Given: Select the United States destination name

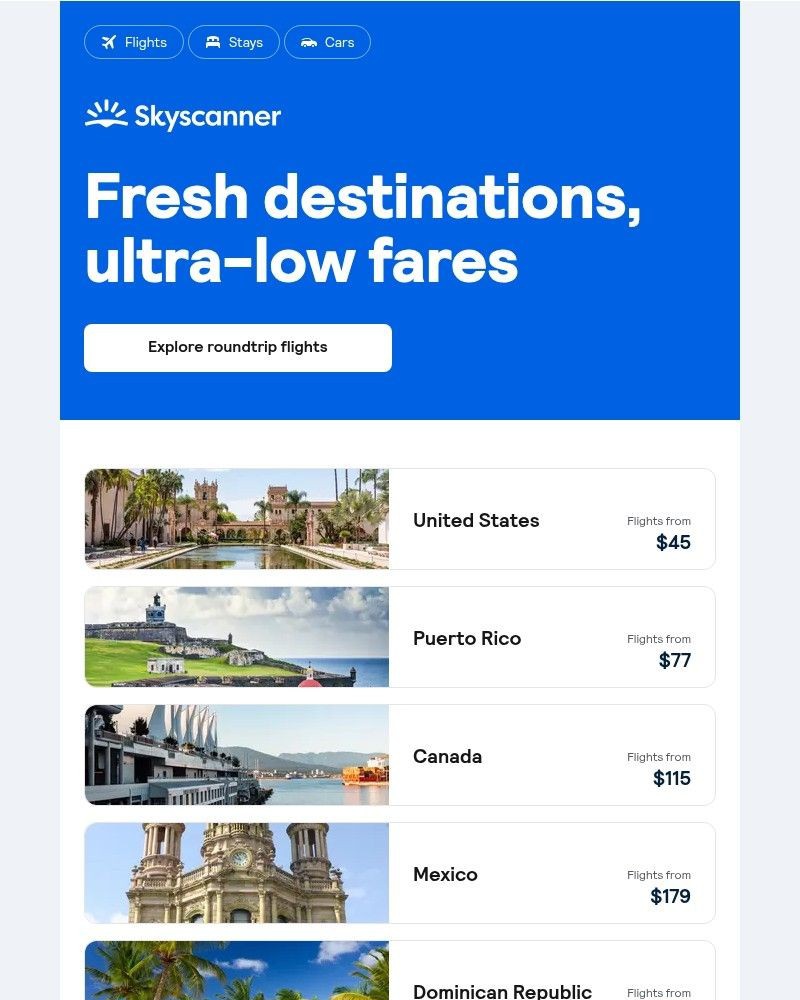Looking at the screenshot, I should (476, 520).
